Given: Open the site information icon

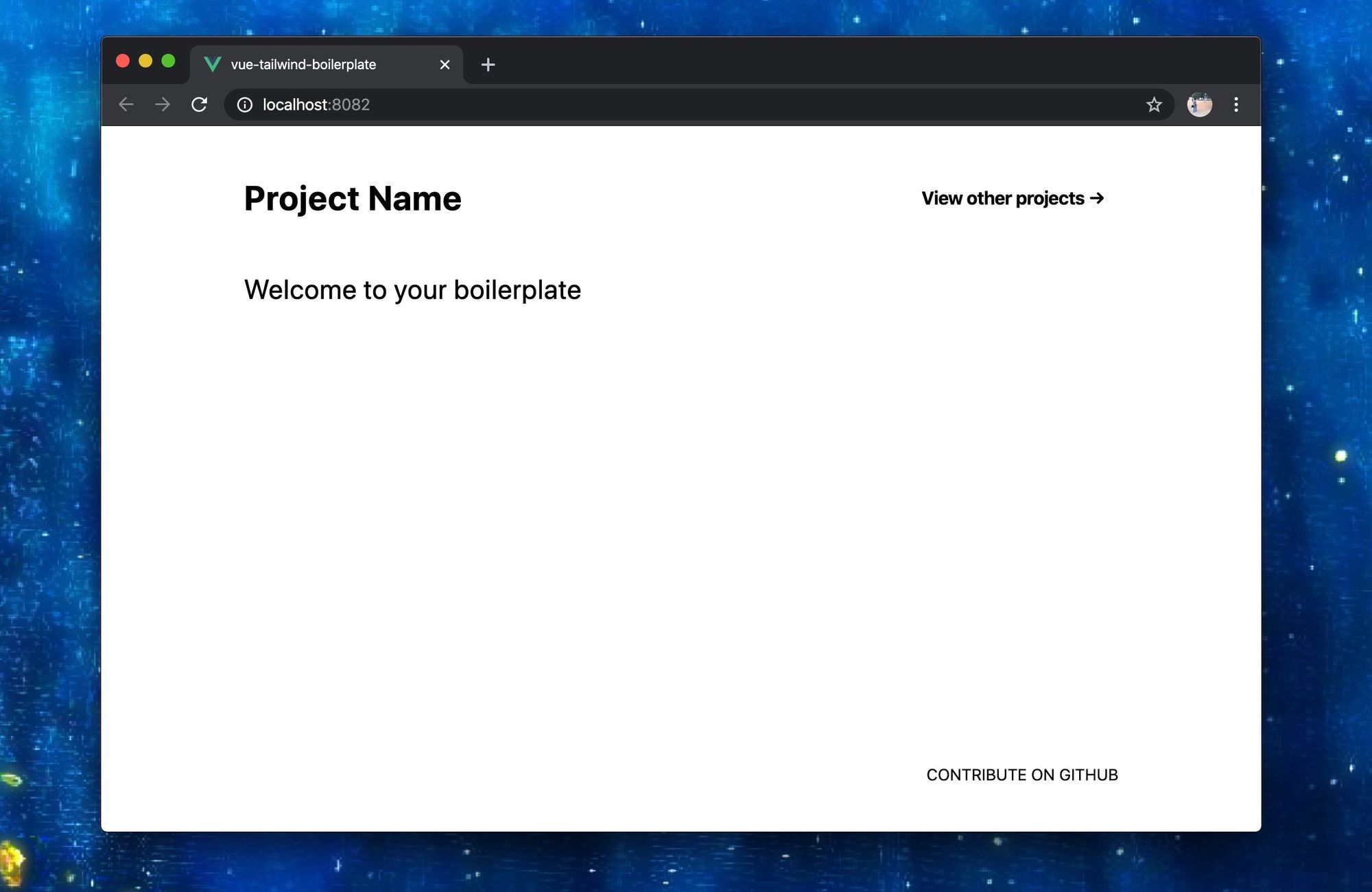Looking at the screenshot, I should 245,104.
